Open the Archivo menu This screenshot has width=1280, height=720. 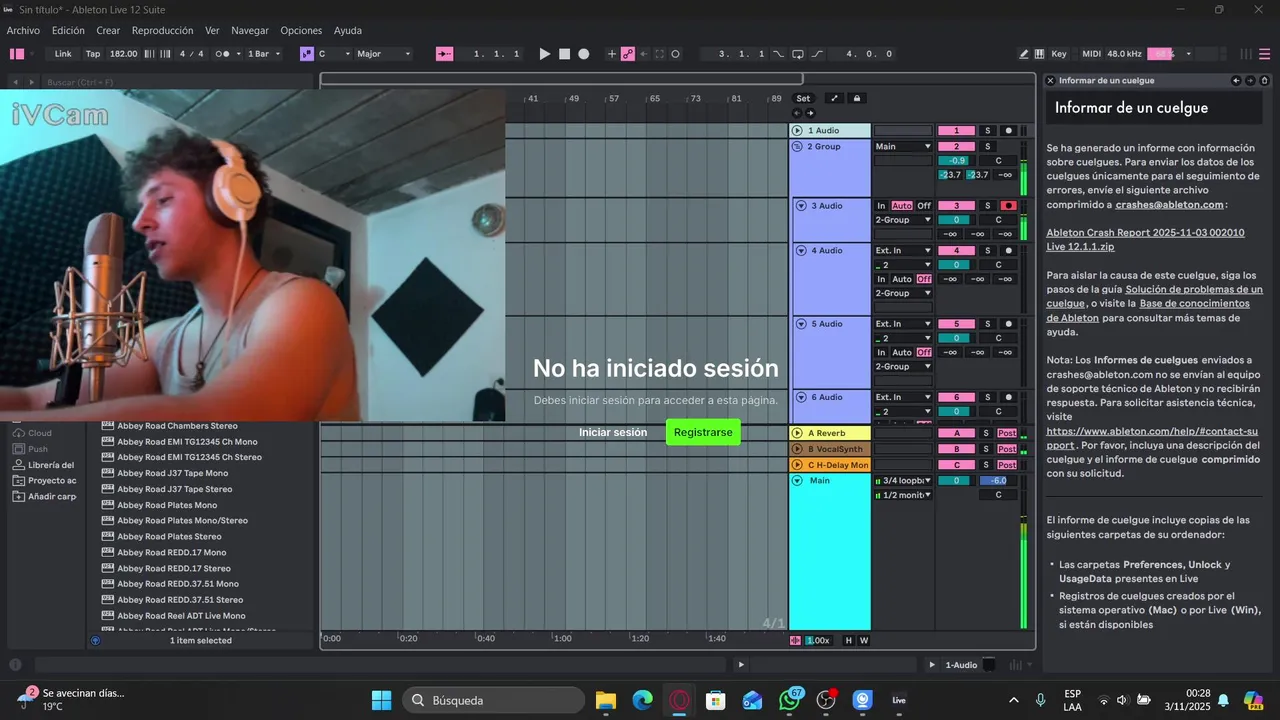click(x=23, y=31)
